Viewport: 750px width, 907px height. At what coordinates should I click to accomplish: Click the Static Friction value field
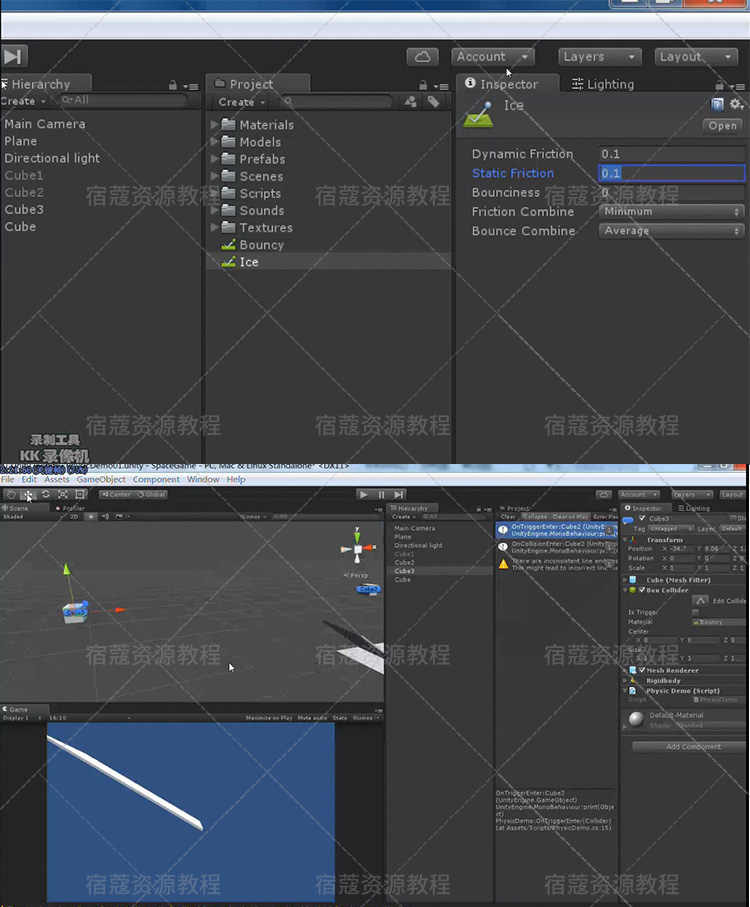tap(671, 173)
